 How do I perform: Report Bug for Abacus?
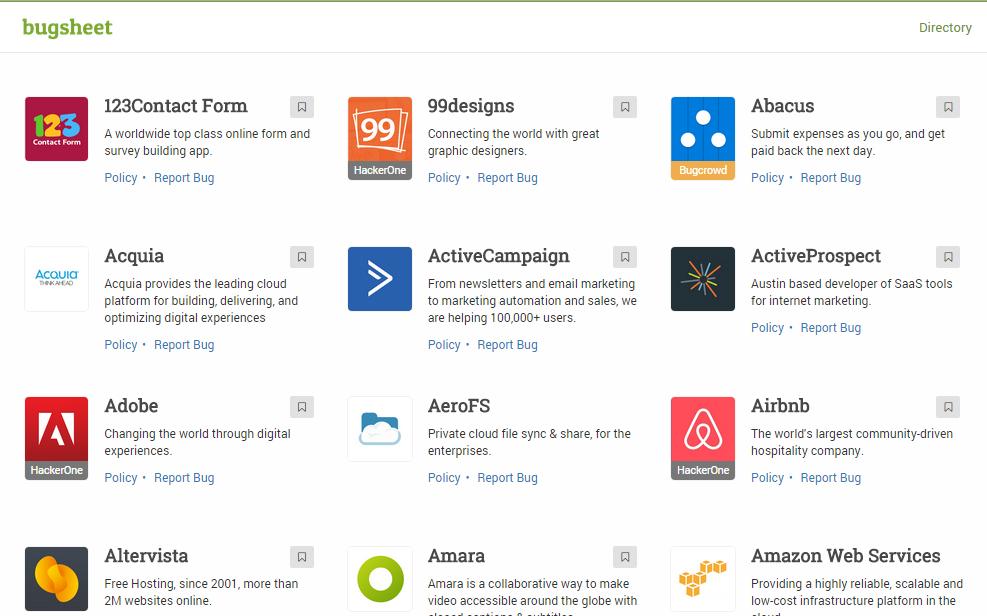831,178
